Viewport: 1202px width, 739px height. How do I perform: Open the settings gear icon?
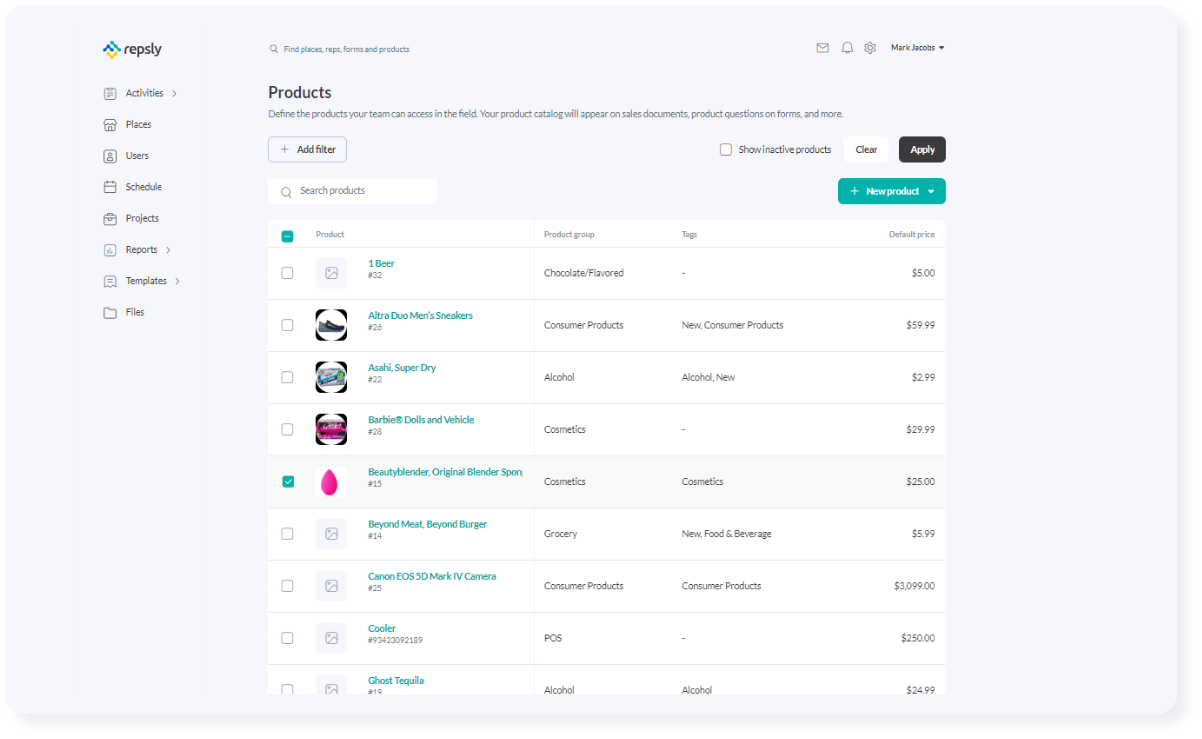[x=870, y=48]
